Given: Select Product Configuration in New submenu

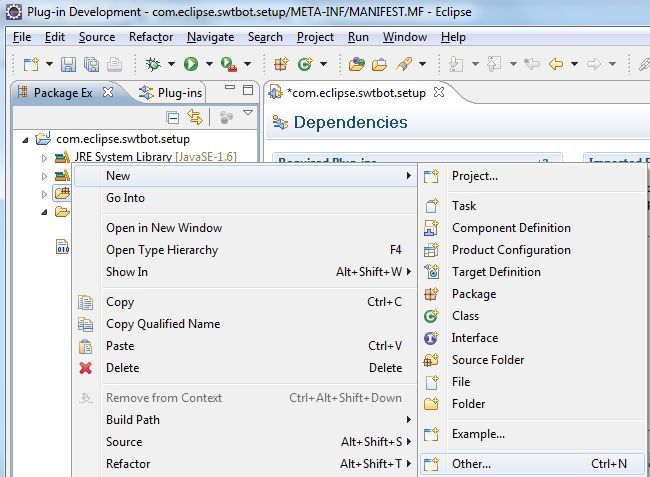Looking at the screenshot, I should coord(533,250).
